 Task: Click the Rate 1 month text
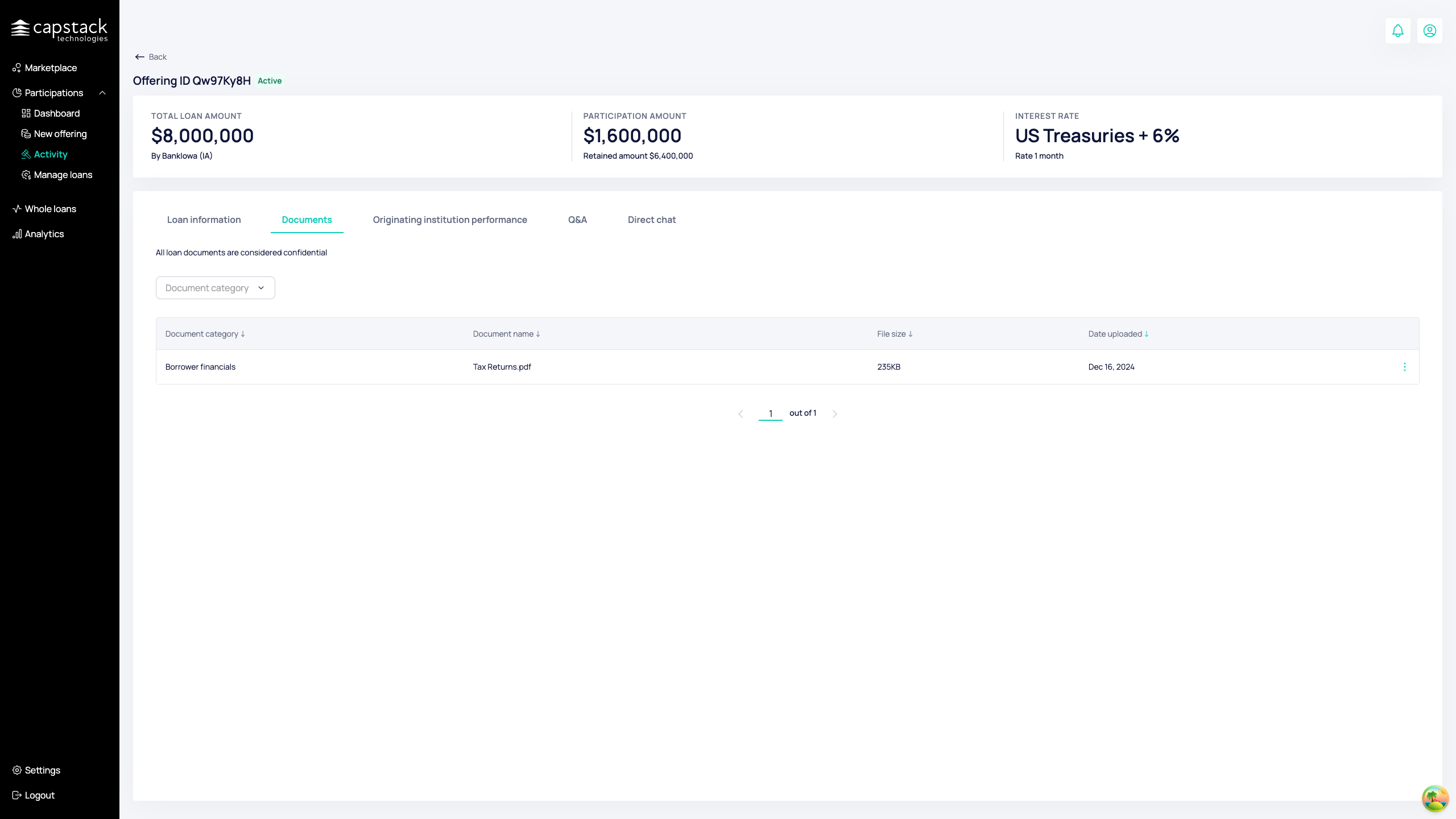click(1039, 156)
